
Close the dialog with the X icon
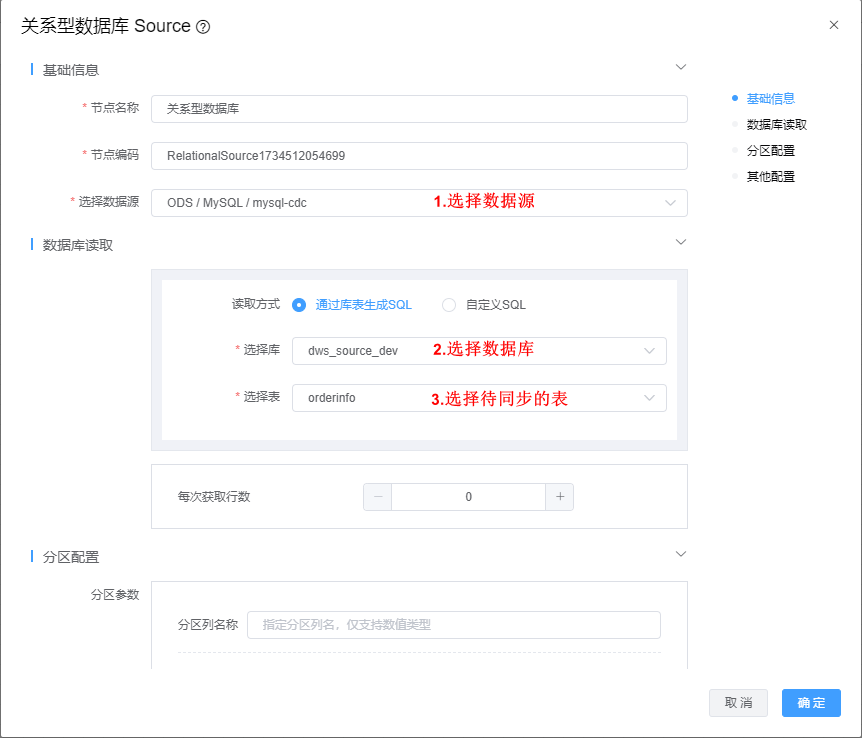(834, 25)
